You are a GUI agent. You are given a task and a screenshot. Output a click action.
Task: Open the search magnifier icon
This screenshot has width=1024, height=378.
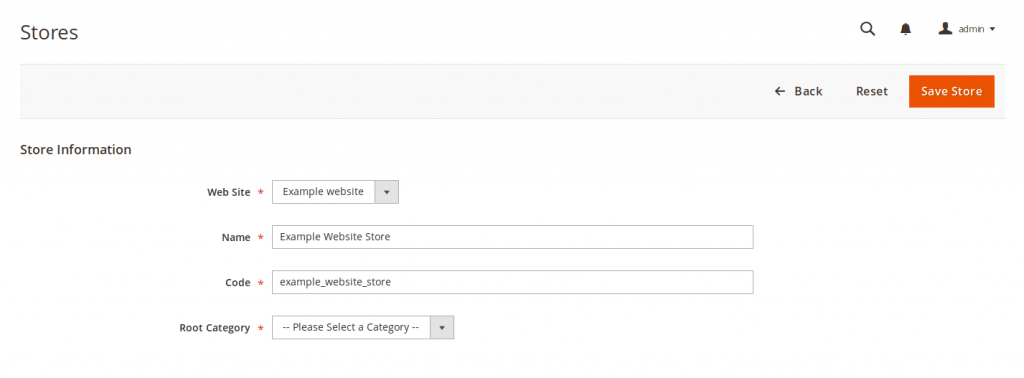point(867,29)
